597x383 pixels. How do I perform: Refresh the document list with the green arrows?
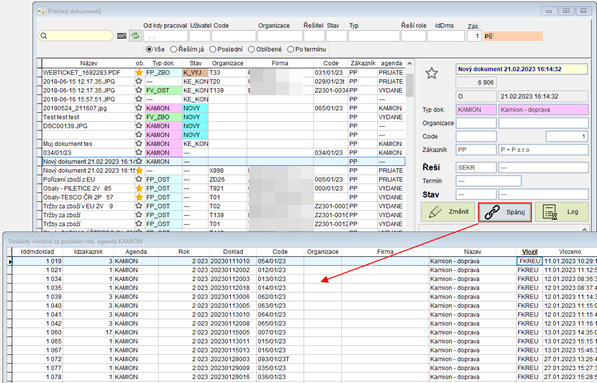pyautogui.click(x=135, y=36)
